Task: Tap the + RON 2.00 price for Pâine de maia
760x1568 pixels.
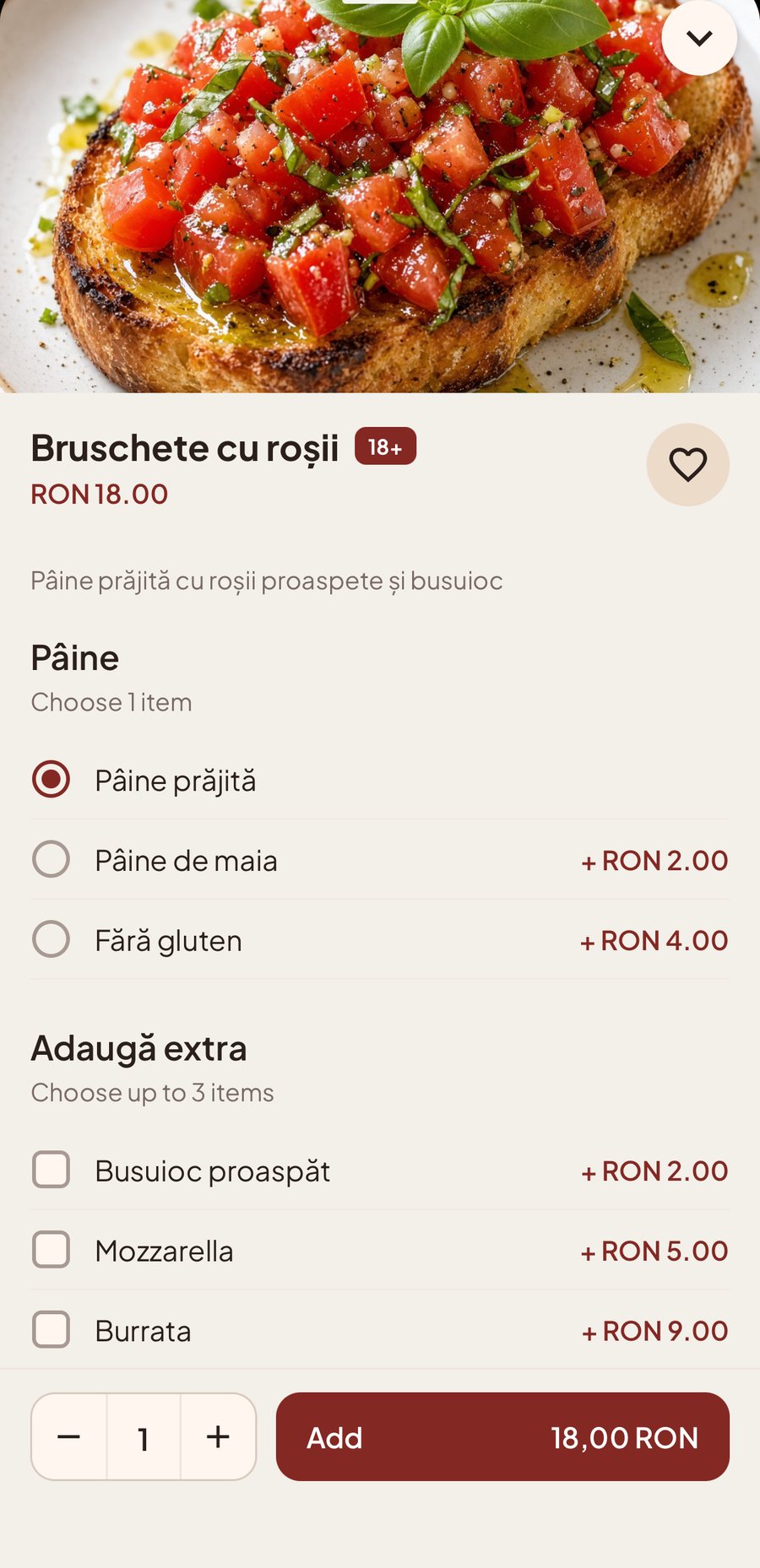Action: pyautogui.click(x=654, y=861)
